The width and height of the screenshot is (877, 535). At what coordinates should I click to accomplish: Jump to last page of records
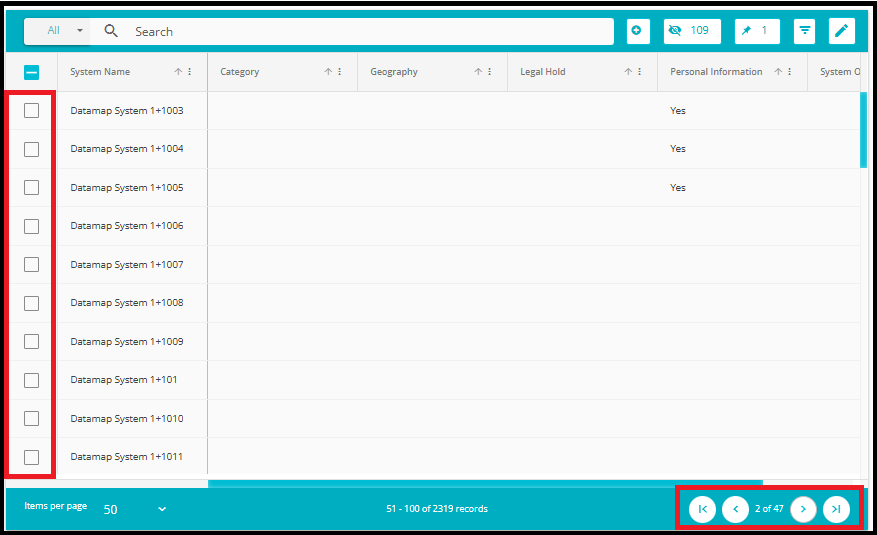point(836,509)
